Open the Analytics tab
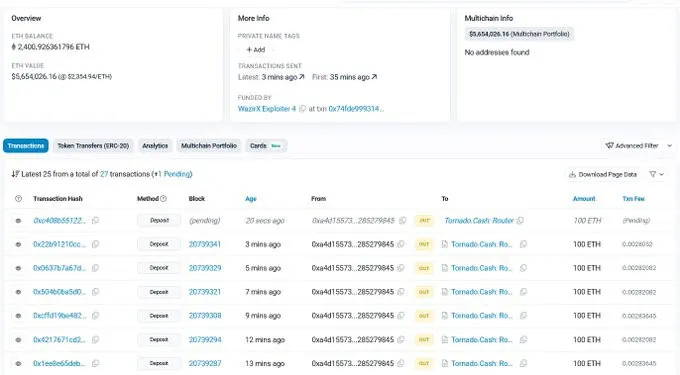 pos(155,146)
